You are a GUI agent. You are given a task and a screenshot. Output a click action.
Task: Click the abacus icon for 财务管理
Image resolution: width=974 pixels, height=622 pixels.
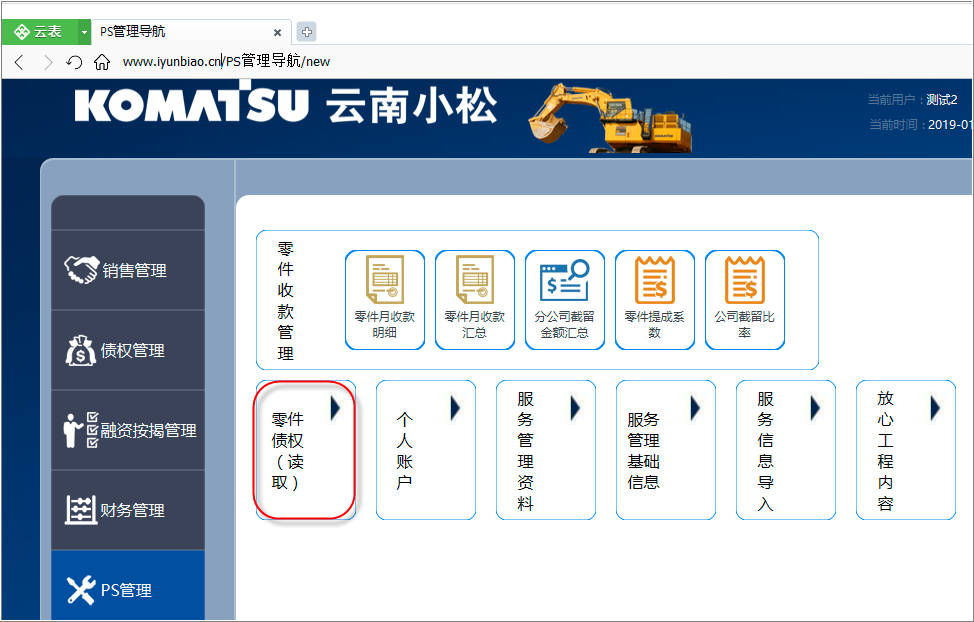(x=81, y=510)
